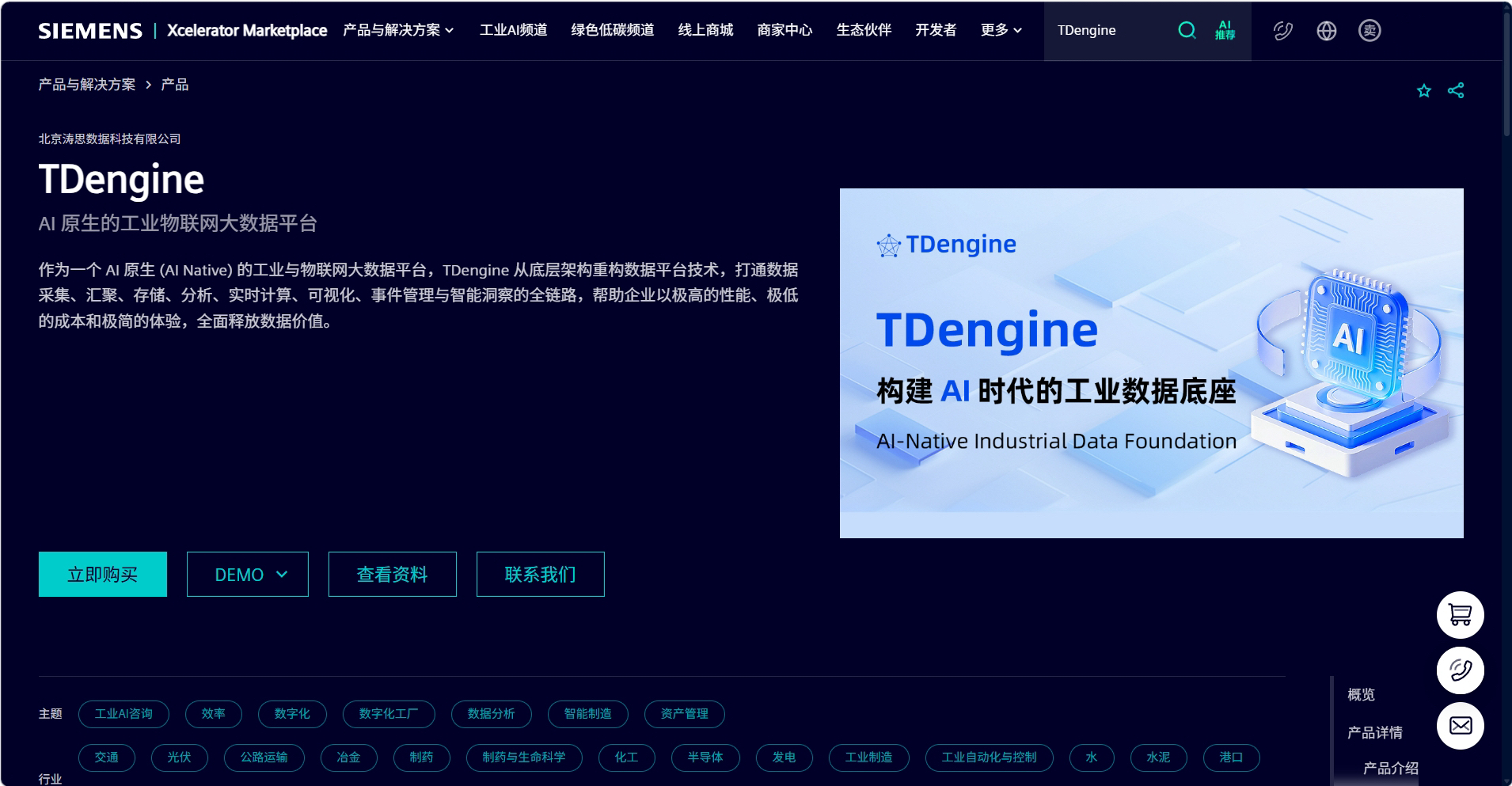Click the 卖 seller icon in header

[x=1370, y=30]
